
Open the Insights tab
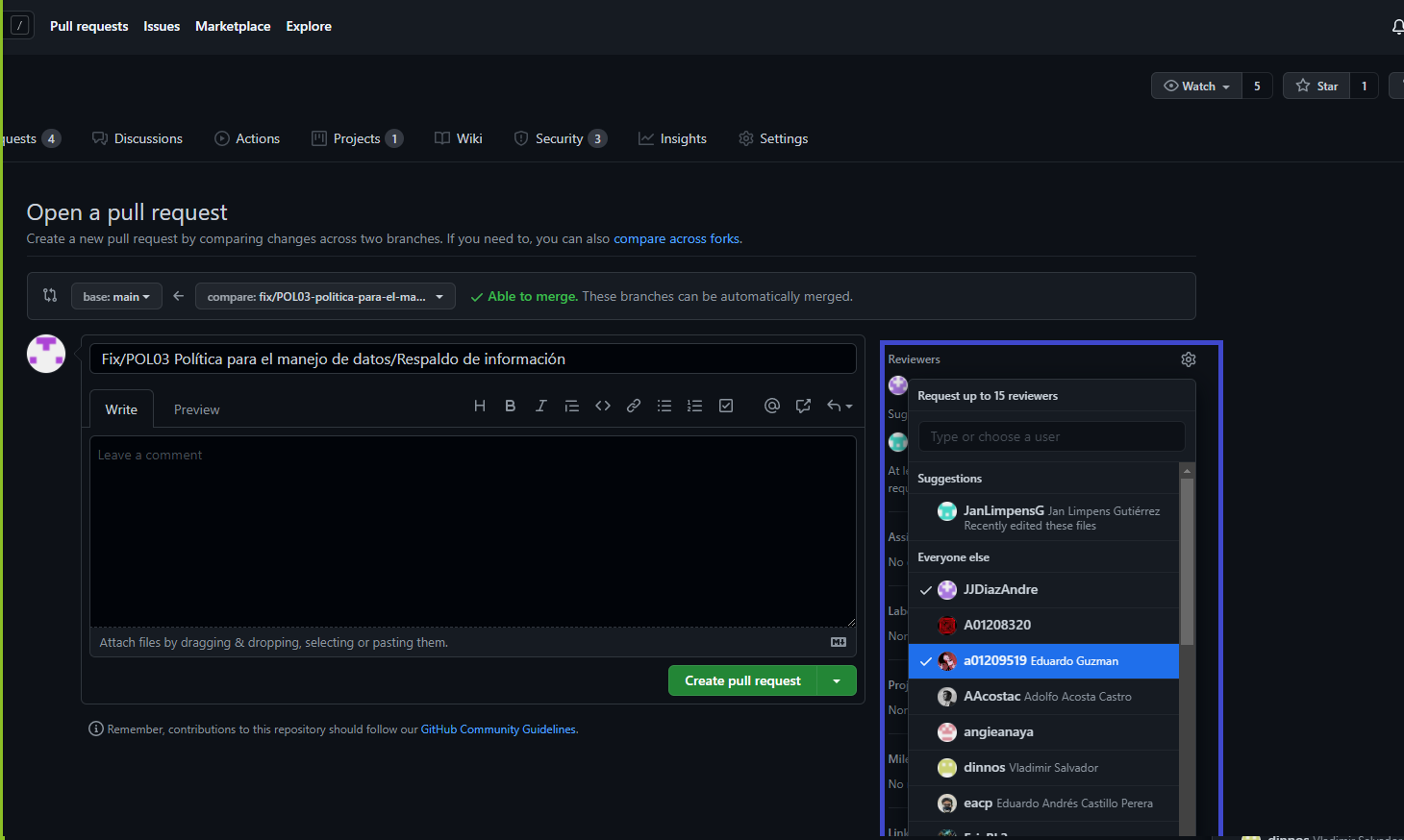coord(673,138)
